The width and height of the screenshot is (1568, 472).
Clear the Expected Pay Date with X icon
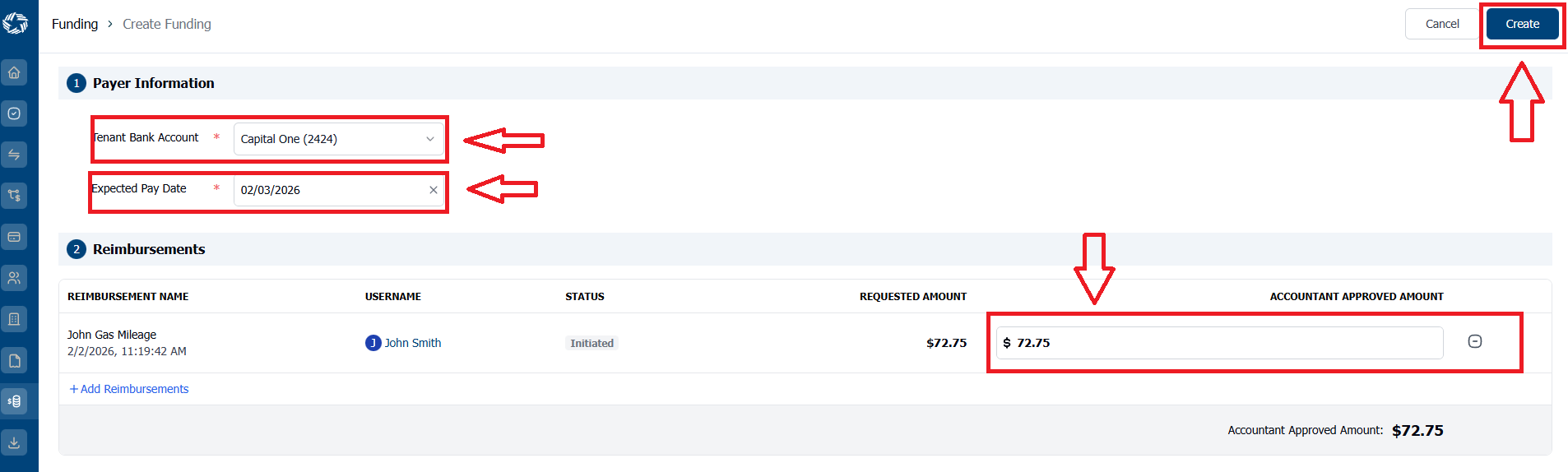(434, 190)
